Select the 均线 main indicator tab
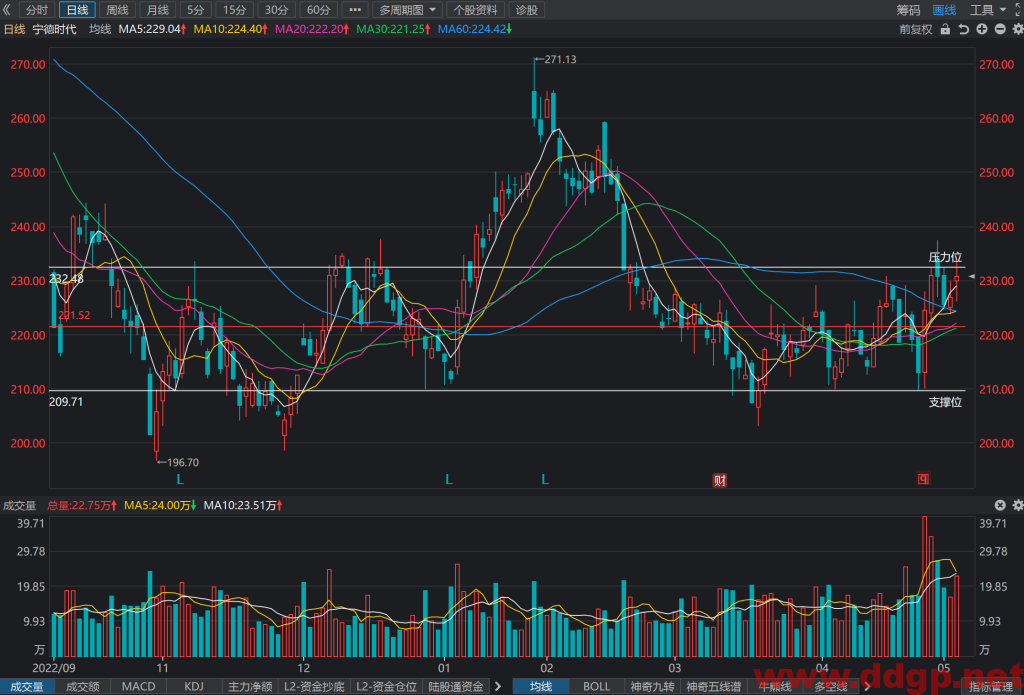This screenshot has width=1024, height=695. pyautogui.click(x=541, y=687)
